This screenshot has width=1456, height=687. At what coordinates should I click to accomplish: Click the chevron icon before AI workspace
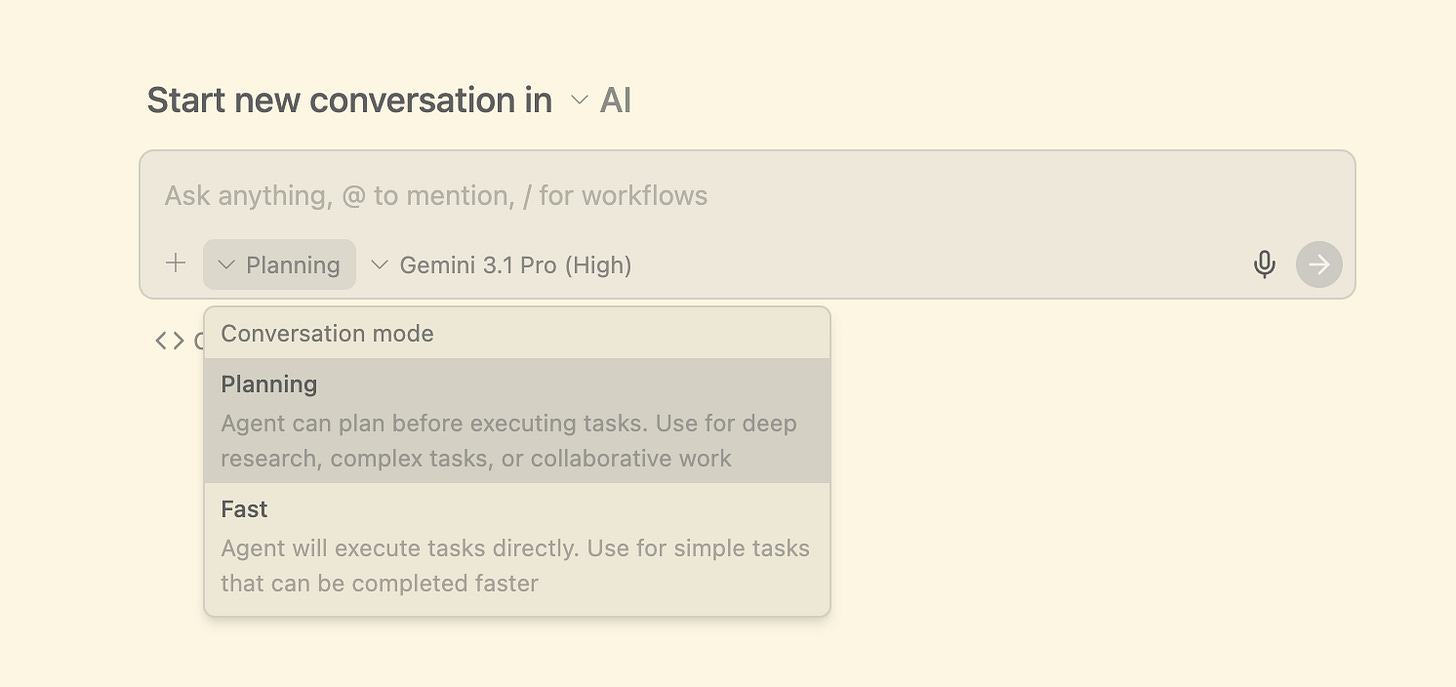pyautogui.click(x=579, y=100)
